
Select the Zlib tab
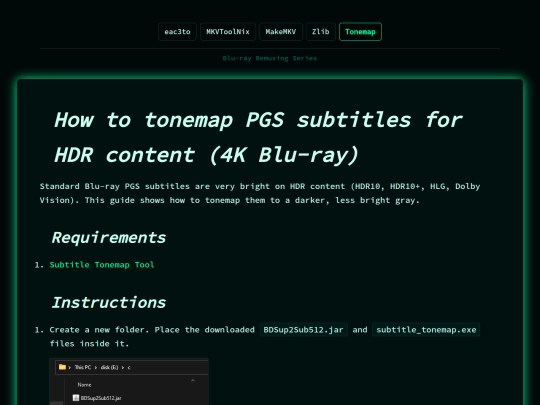321,32
